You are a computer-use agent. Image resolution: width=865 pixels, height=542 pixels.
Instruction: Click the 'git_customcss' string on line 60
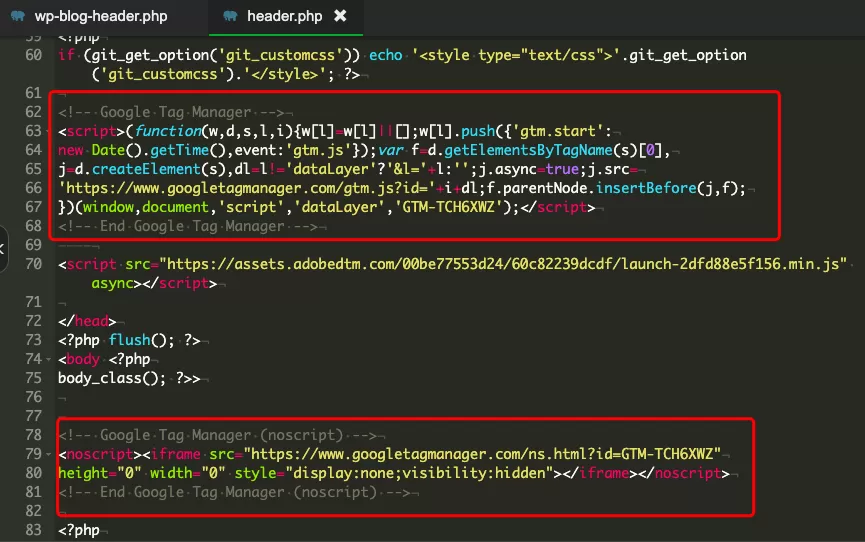pyautogui.click(x=280, y=55)
